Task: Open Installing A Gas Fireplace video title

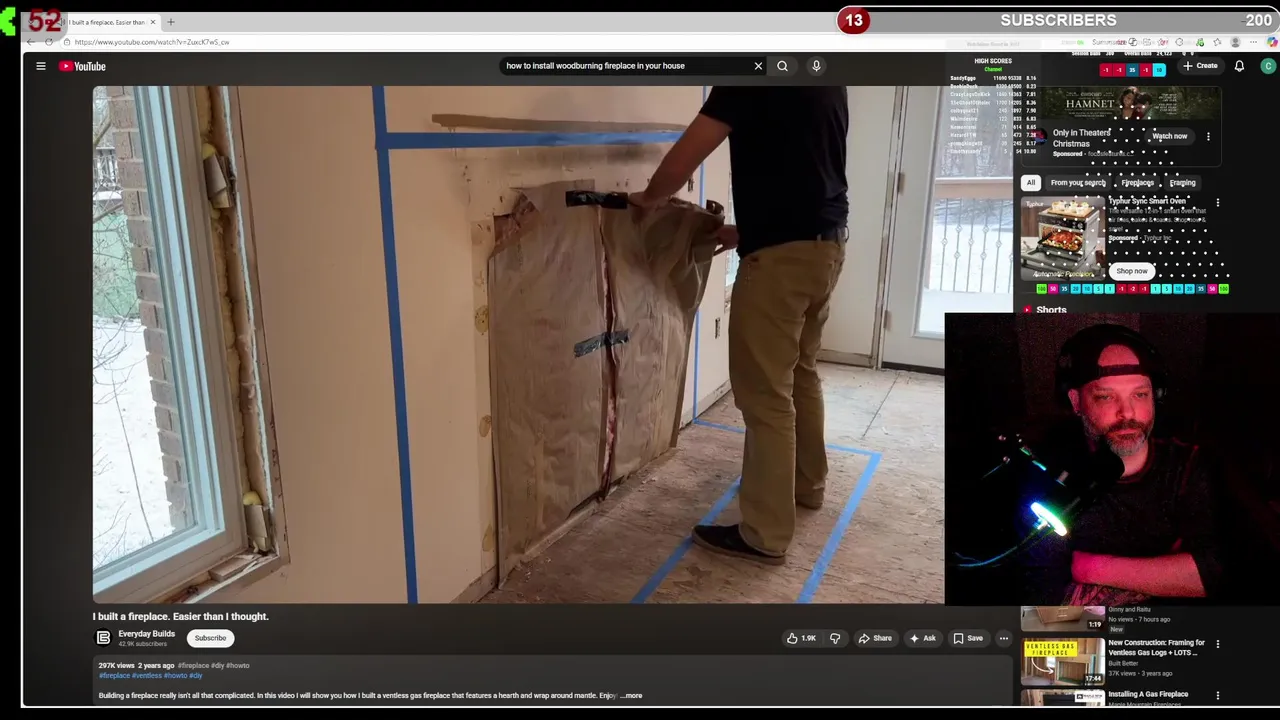Action: click(1148, 694)
